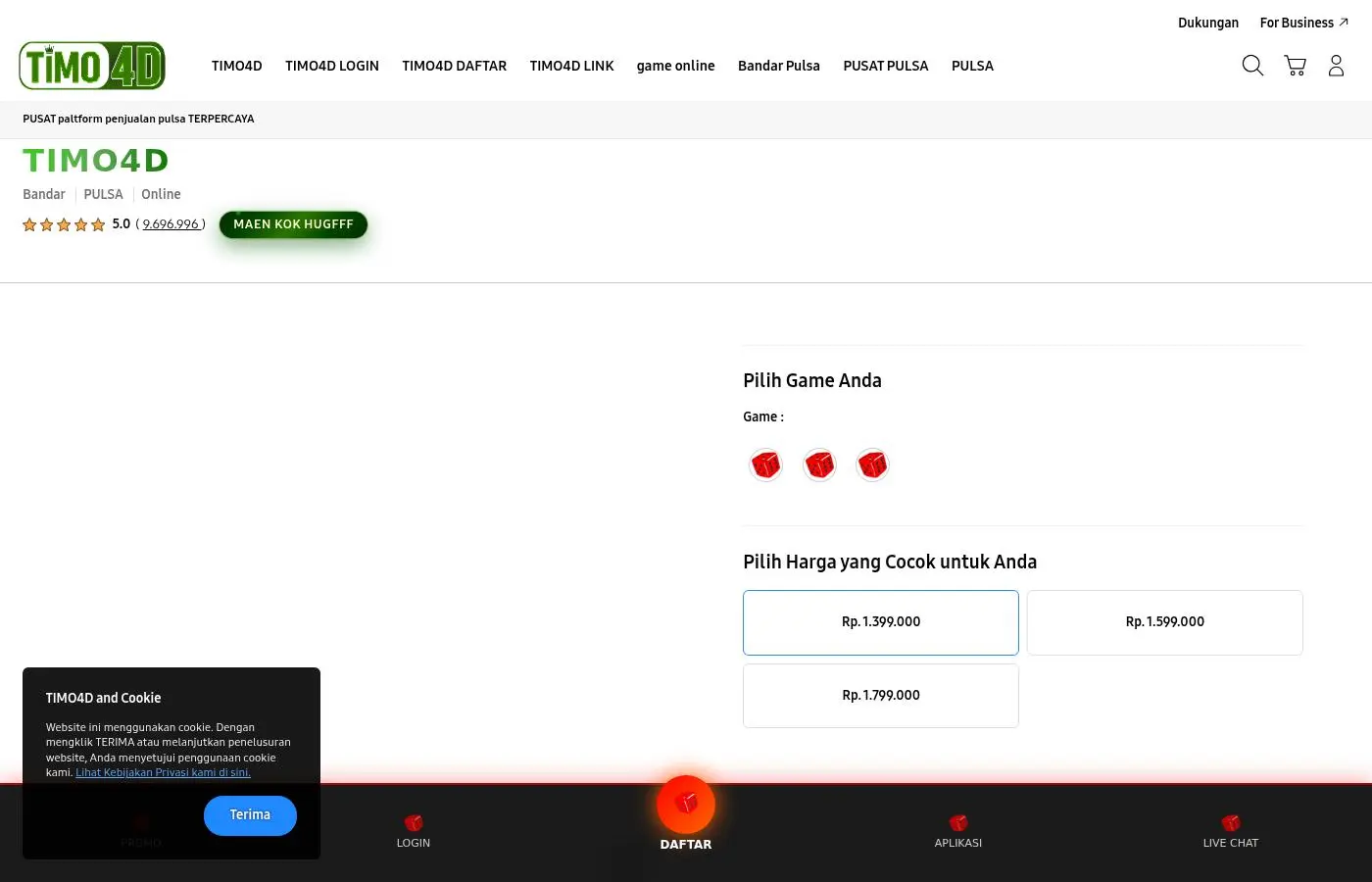This screenshot has height=882, width=1372.
Task: Open the TIMO4D menu item
Action: click(x=237, y=66)
